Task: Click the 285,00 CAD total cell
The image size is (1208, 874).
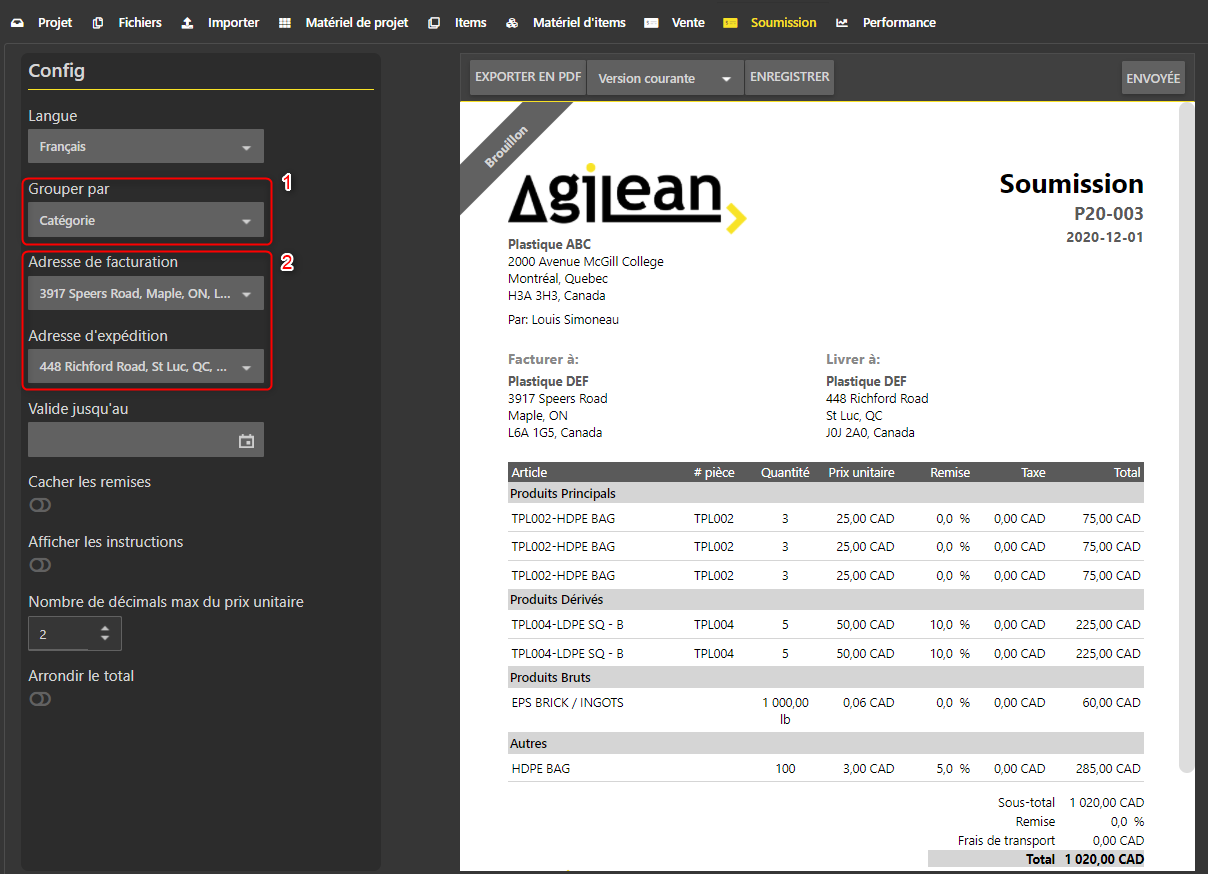Action: point(1111,769)
